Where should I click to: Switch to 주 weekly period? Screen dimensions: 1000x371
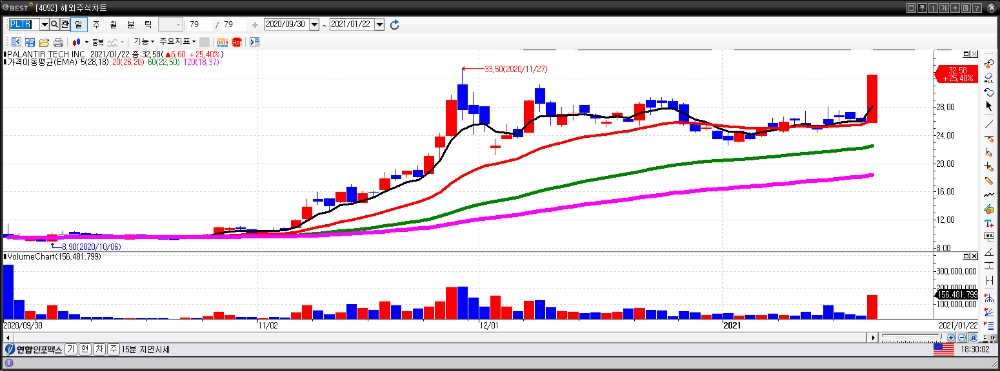pyautogui.click(x=96, y=24)
